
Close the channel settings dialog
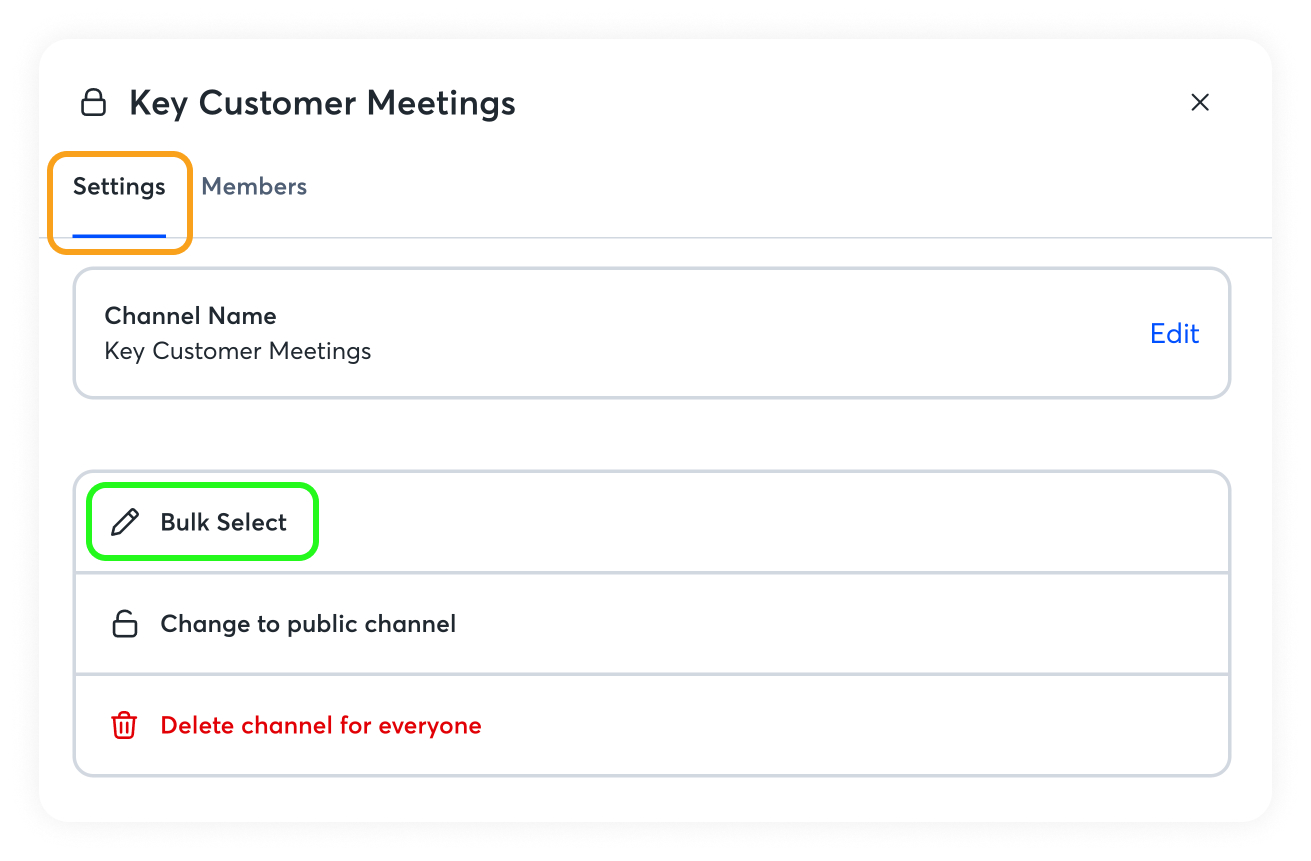pyautogui.click(x=1200, y=102)
